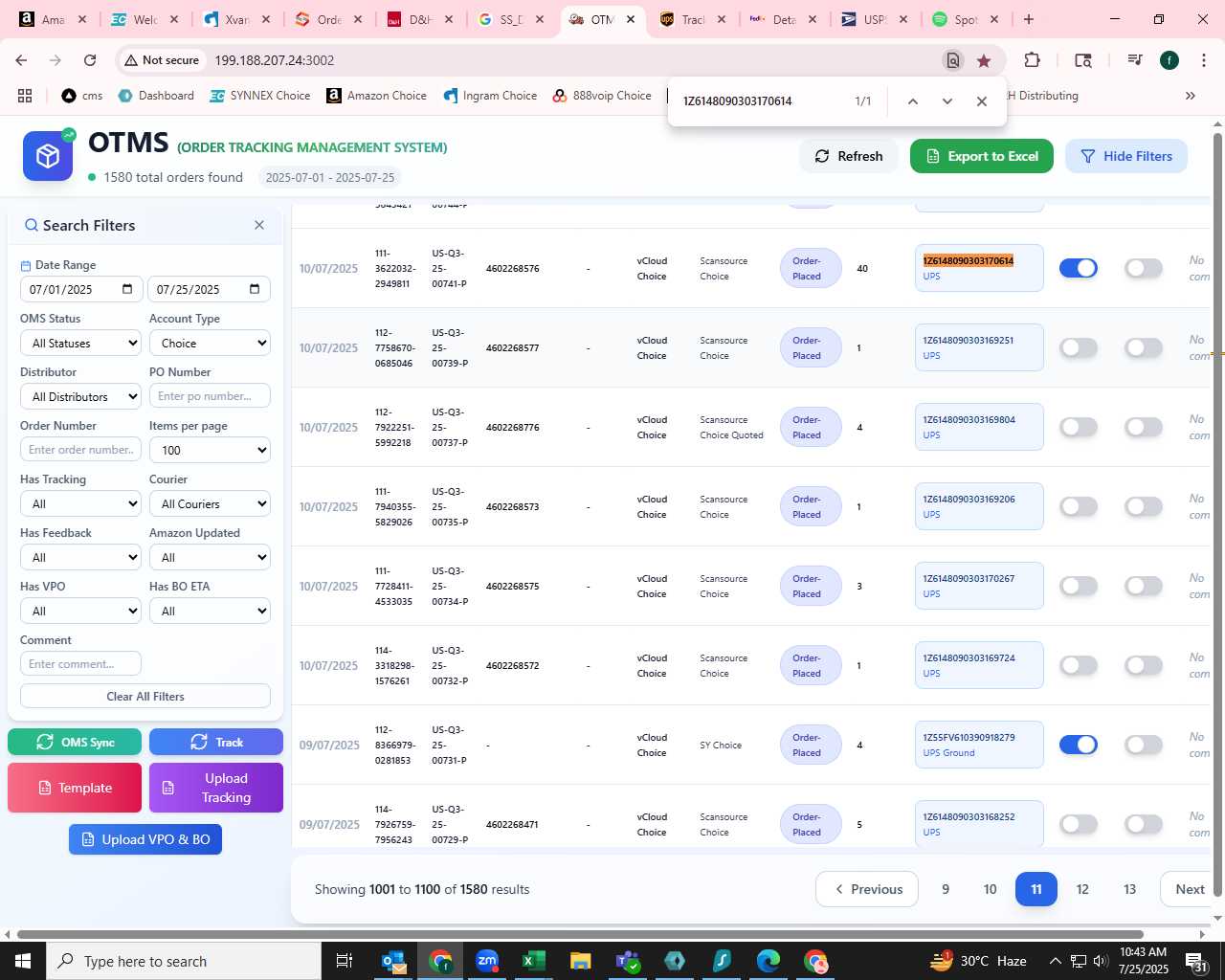Open Distributor dropdown
This screenshot has height=980, width=1225.
(x=80, y=396)
